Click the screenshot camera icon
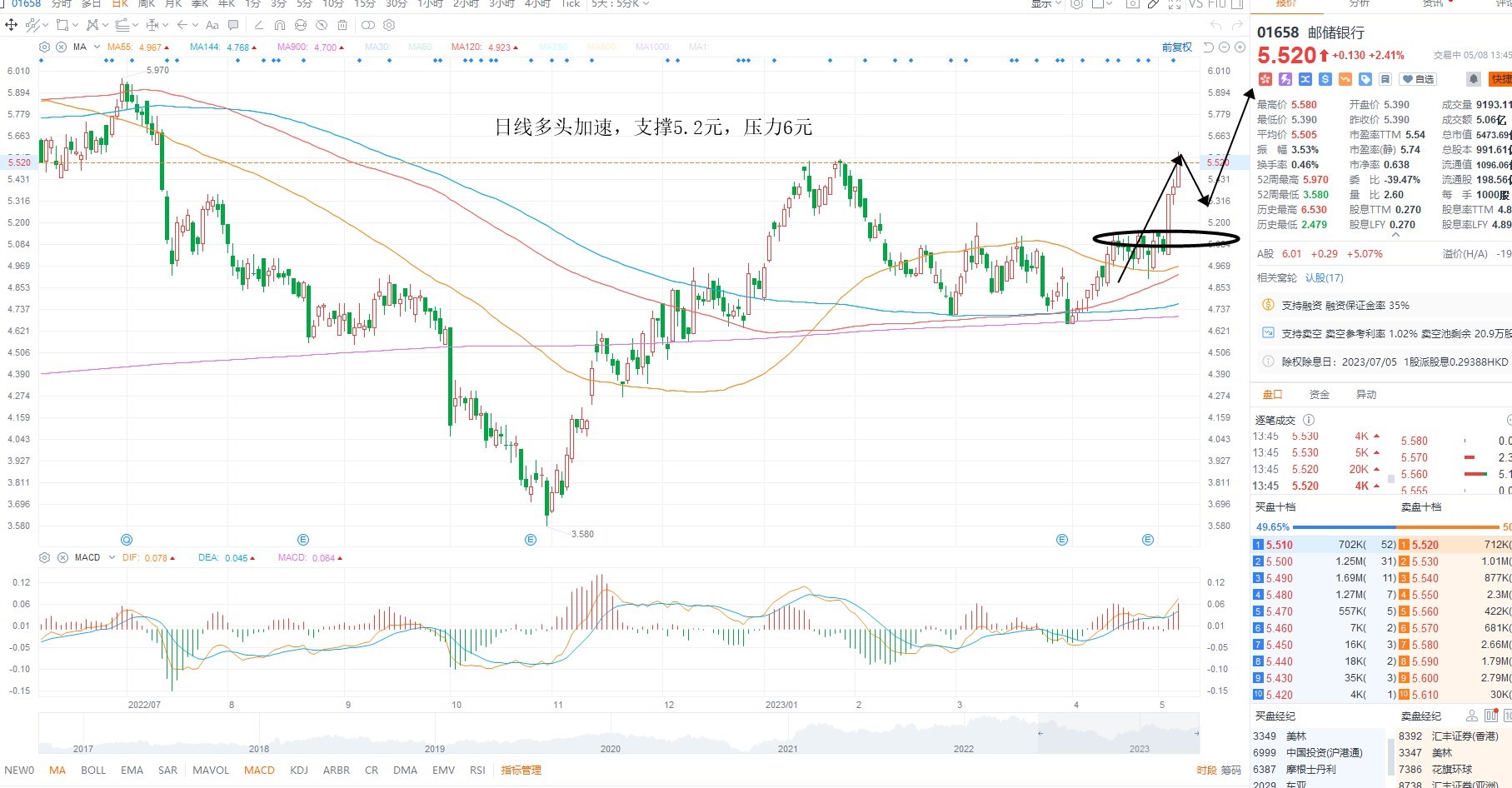Viewport: 1512px width, 788px height. (x=1133, y=4)
